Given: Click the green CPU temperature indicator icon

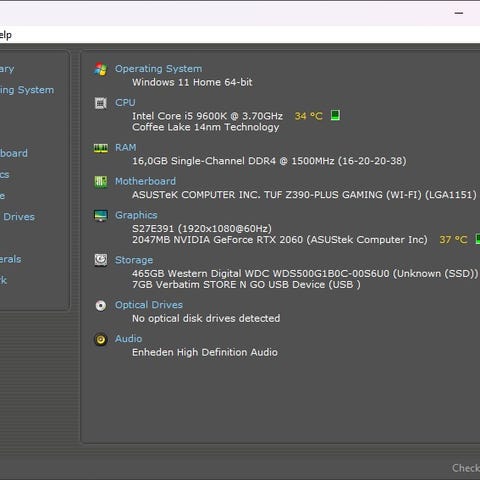Looking at the screenshot, I should [335, 115].
